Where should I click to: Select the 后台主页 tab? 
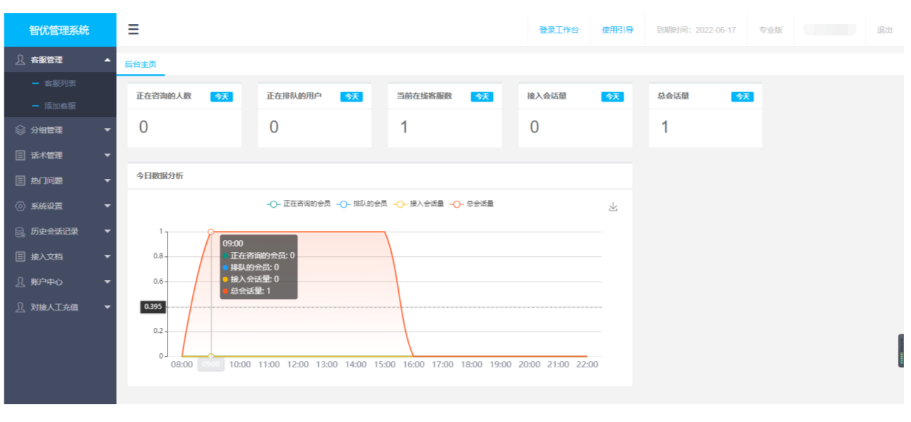click(140, 64)
